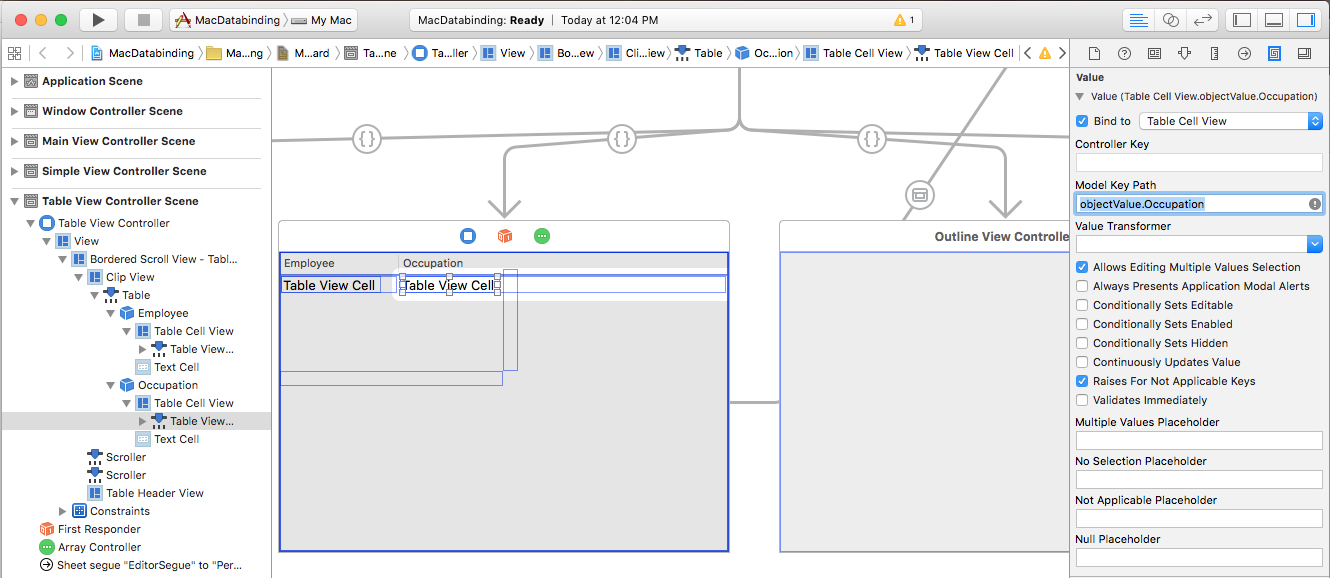This screenshot has height=578, width=1330.
Task: Show the Standard editor
Action: pyautogui.click(x=1138, y=20)
